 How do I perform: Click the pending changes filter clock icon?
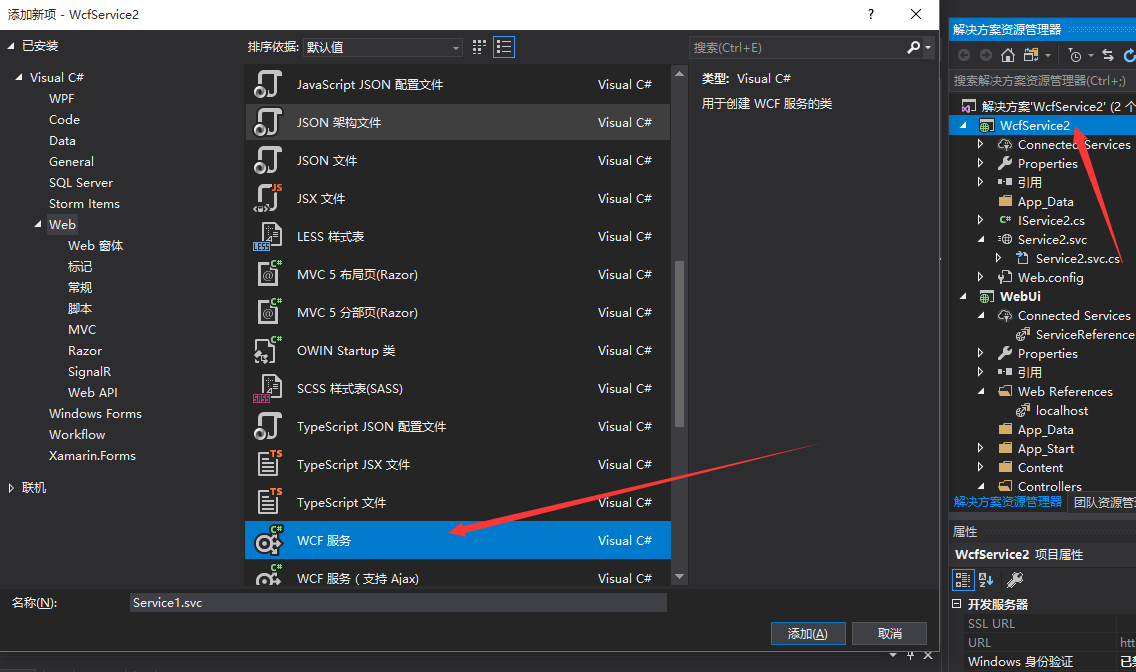click(1074, 55)
